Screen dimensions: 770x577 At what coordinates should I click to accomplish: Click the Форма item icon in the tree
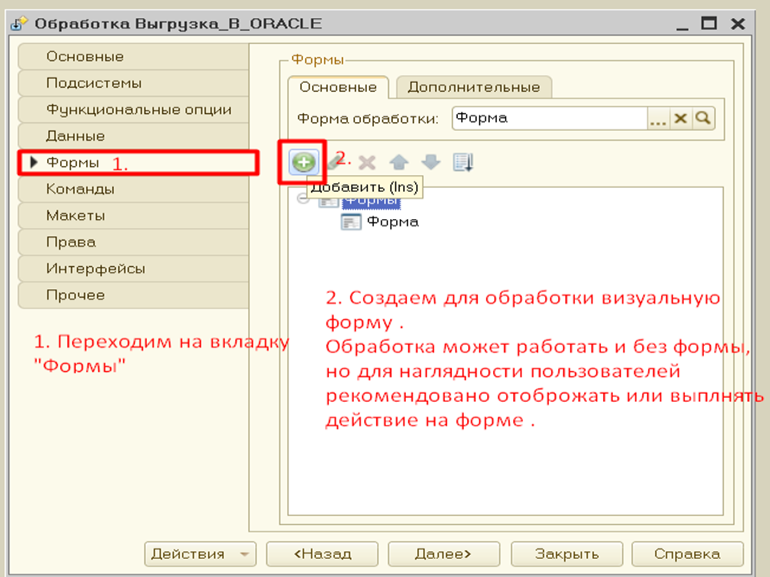(x=351, y=222)
